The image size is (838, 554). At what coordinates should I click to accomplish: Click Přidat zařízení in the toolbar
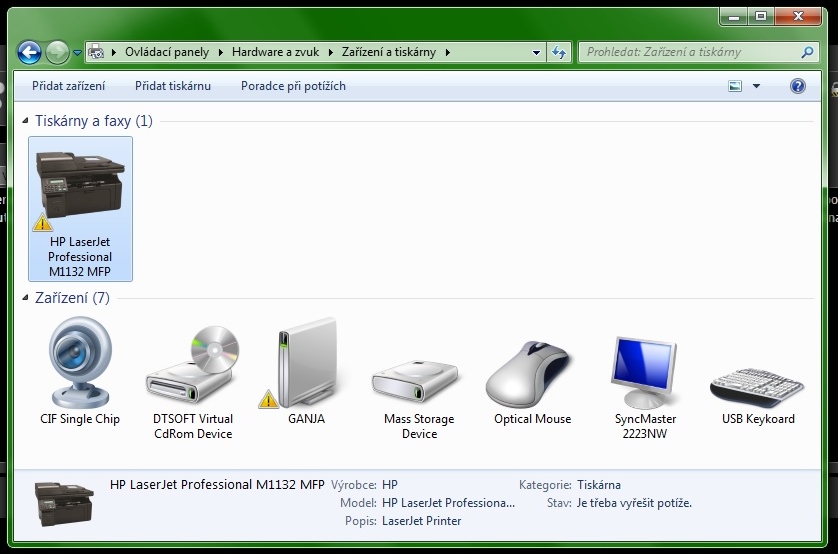tap(68, 86)
